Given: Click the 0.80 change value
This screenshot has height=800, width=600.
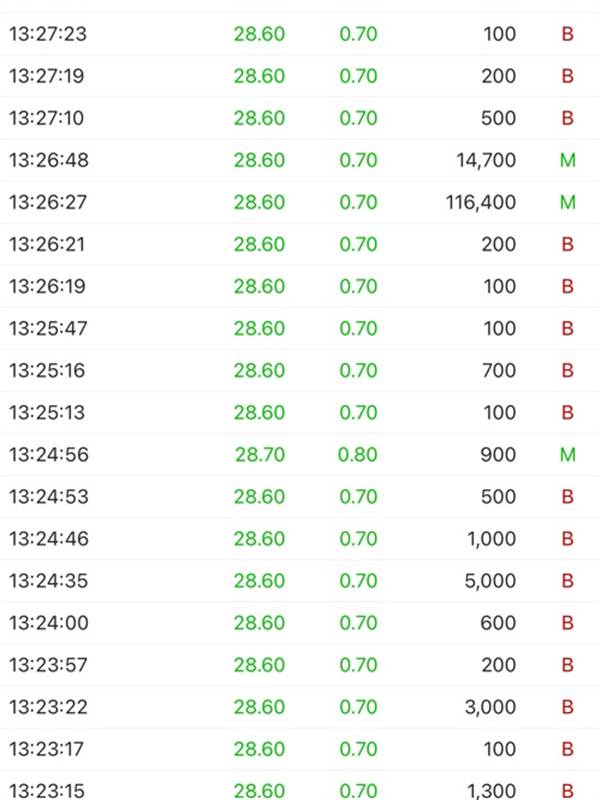Looking at the screenshot, I should [x=358, y=455].
